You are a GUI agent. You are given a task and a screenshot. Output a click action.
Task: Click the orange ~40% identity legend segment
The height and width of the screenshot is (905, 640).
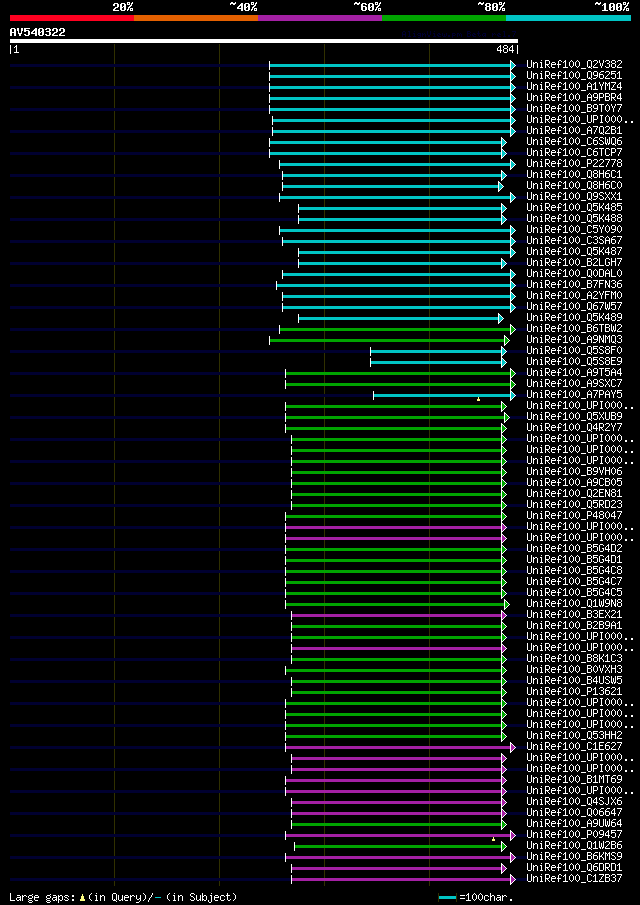(196, 18)
